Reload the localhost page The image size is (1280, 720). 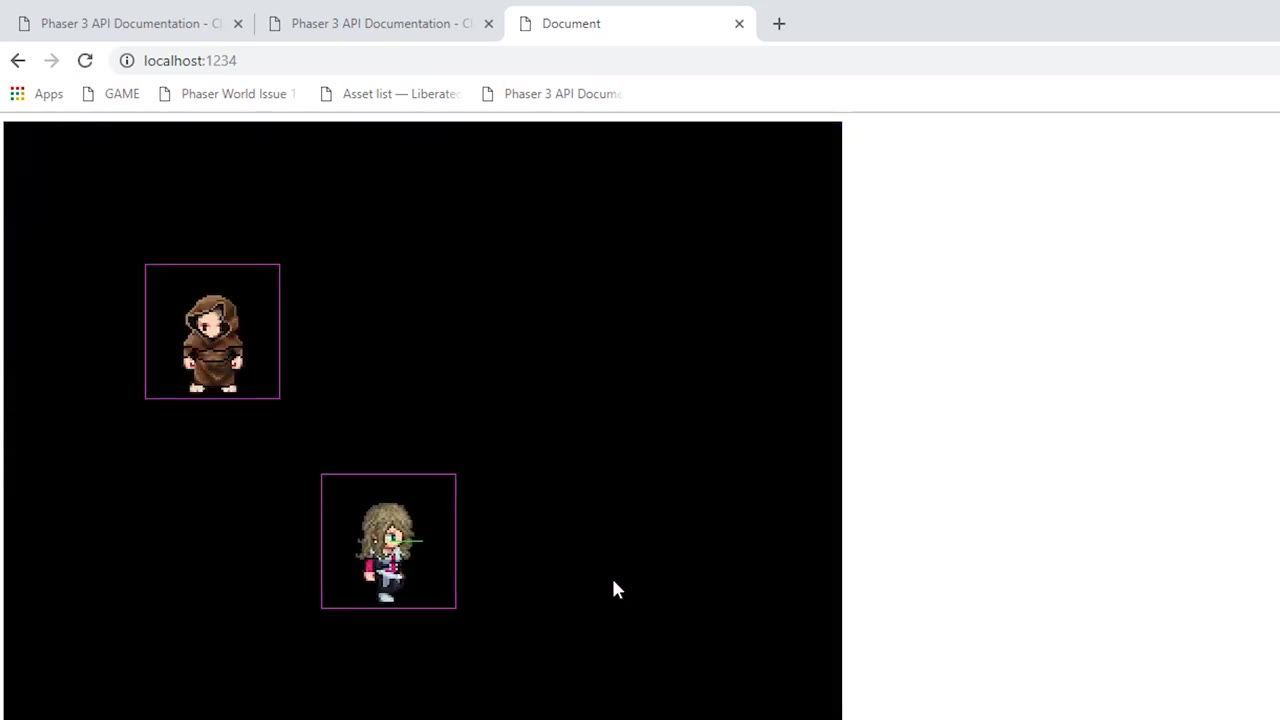85,61
